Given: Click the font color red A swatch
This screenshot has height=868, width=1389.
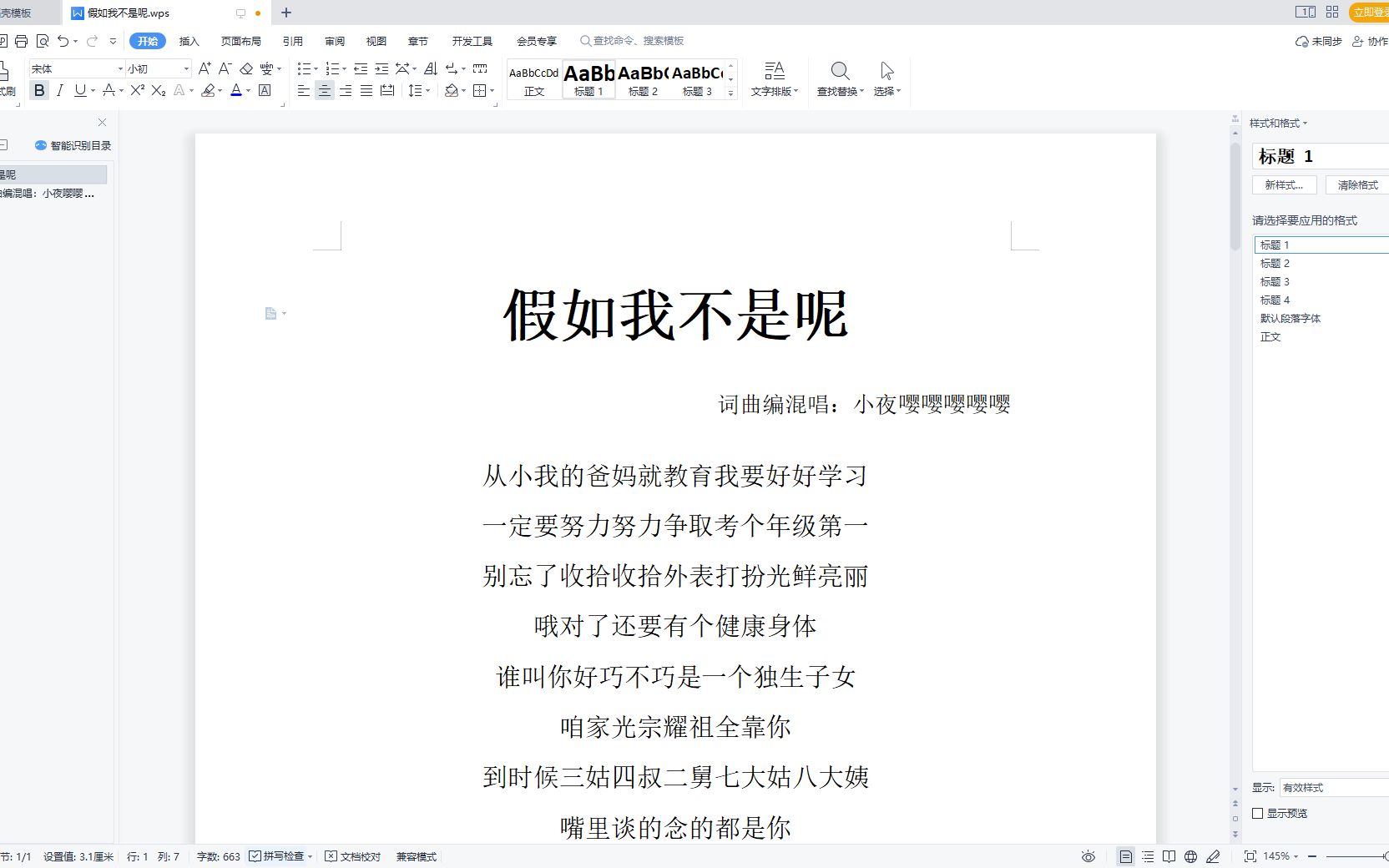Looking at the screenshot, I should coord(236,90).
